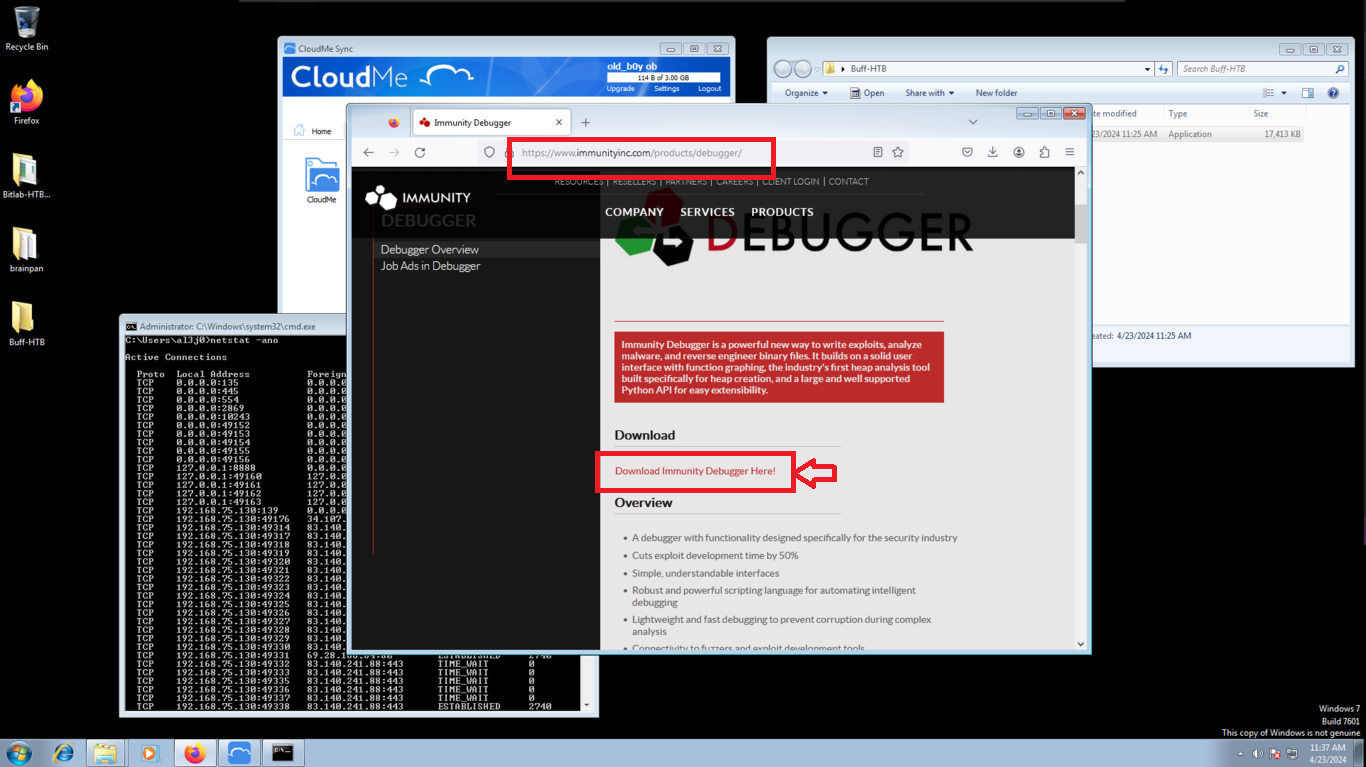Click the CloudMe taskbar icon
Viewport: 1366px width, 767px height.
[x=239, y=753]
